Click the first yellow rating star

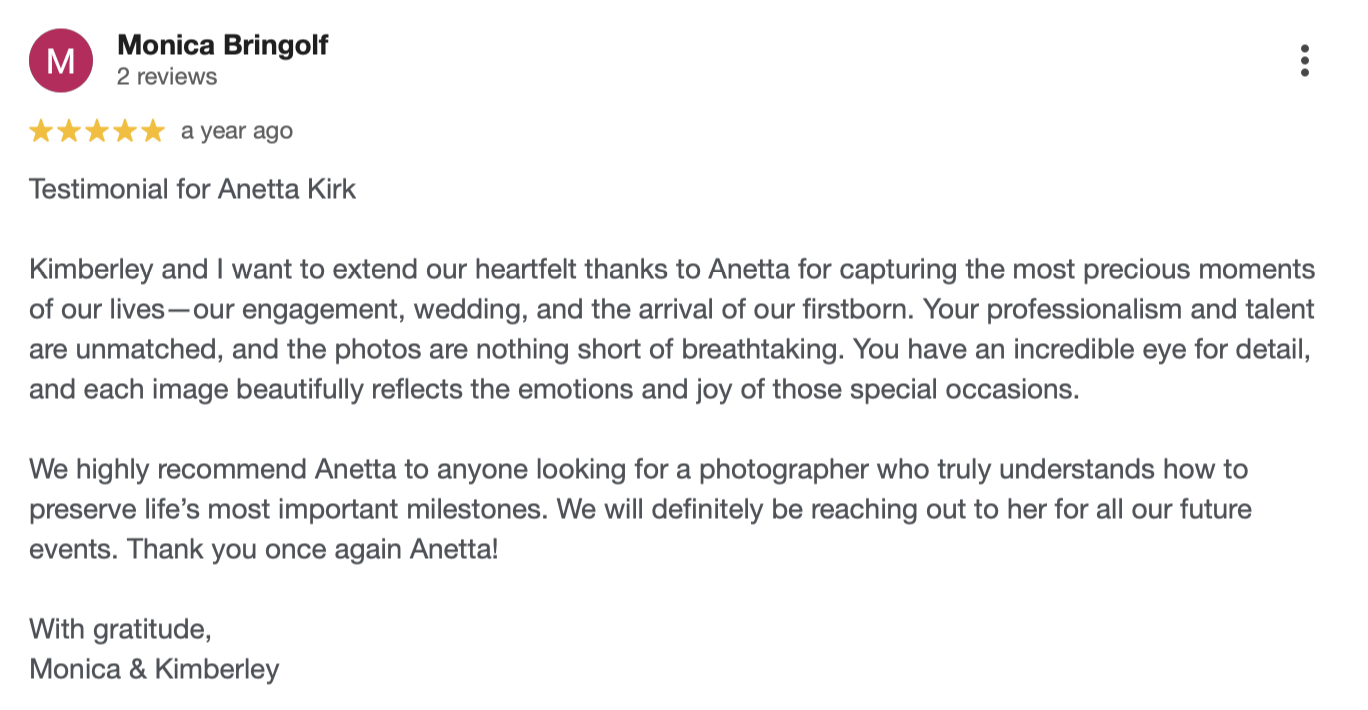41,131
